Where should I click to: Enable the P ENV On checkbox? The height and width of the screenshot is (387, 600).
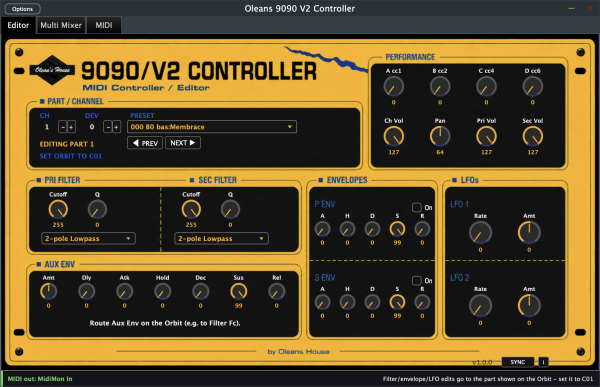pos(416,207)
